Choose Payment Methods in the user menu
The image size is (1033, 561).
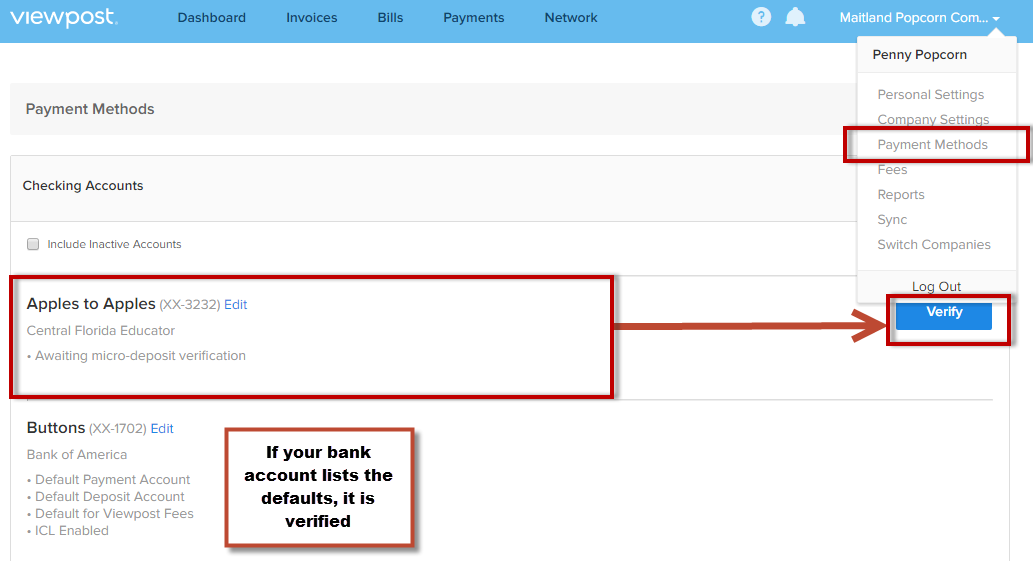click(x=932, y=145)
